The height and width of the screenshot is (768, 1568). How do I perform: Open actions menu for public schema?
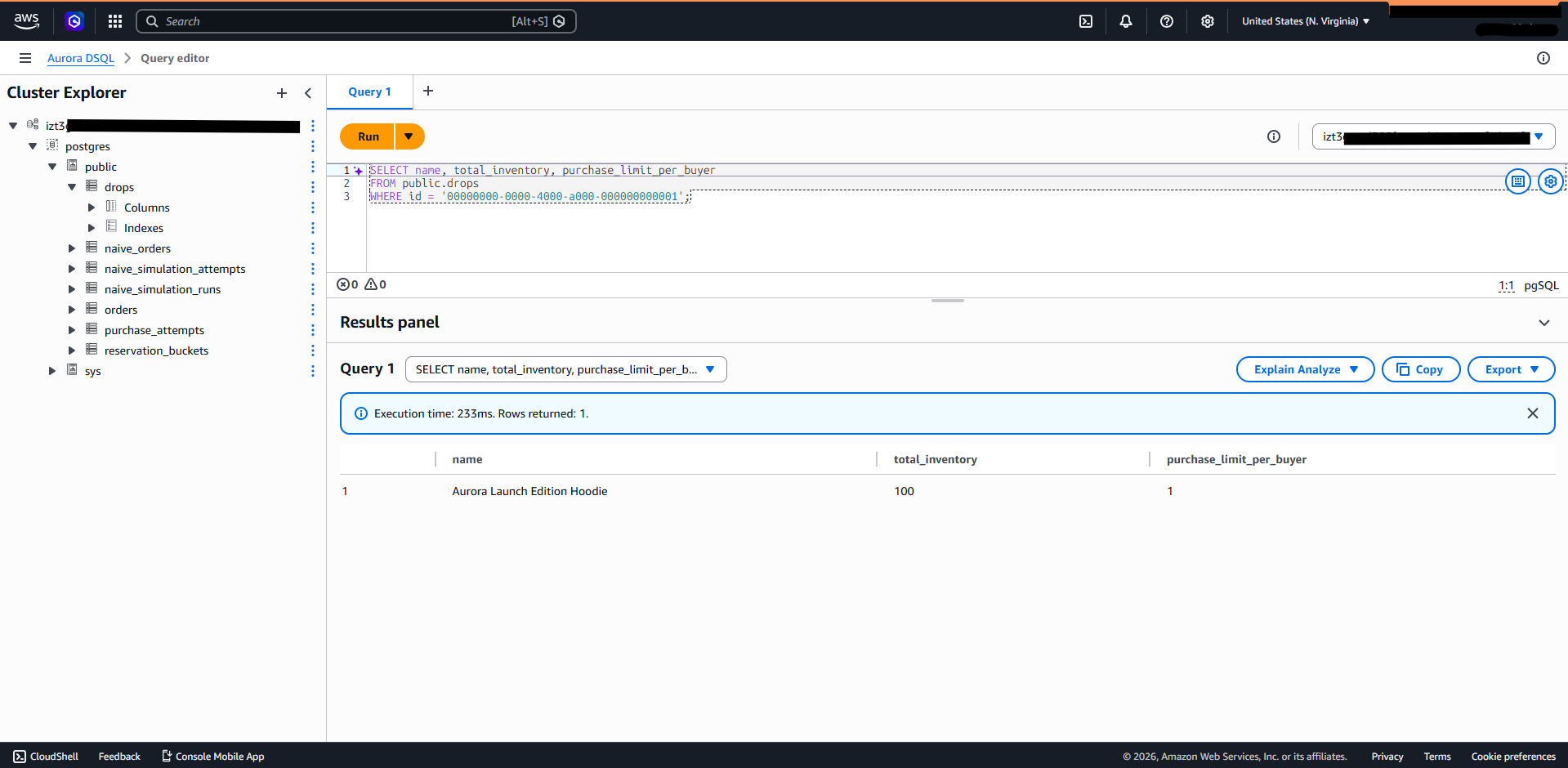click(313, 167)
